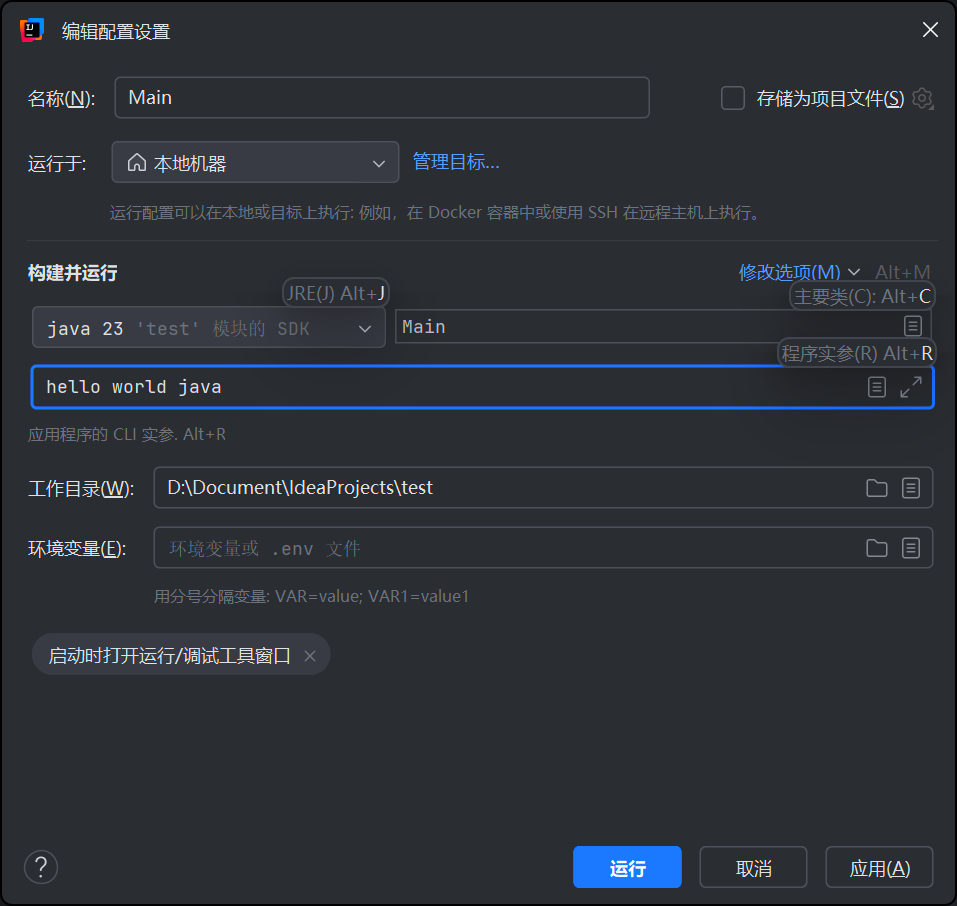Click the 运行 button
957x906 pixels.
pyautogui.click(x=627, y=867)
